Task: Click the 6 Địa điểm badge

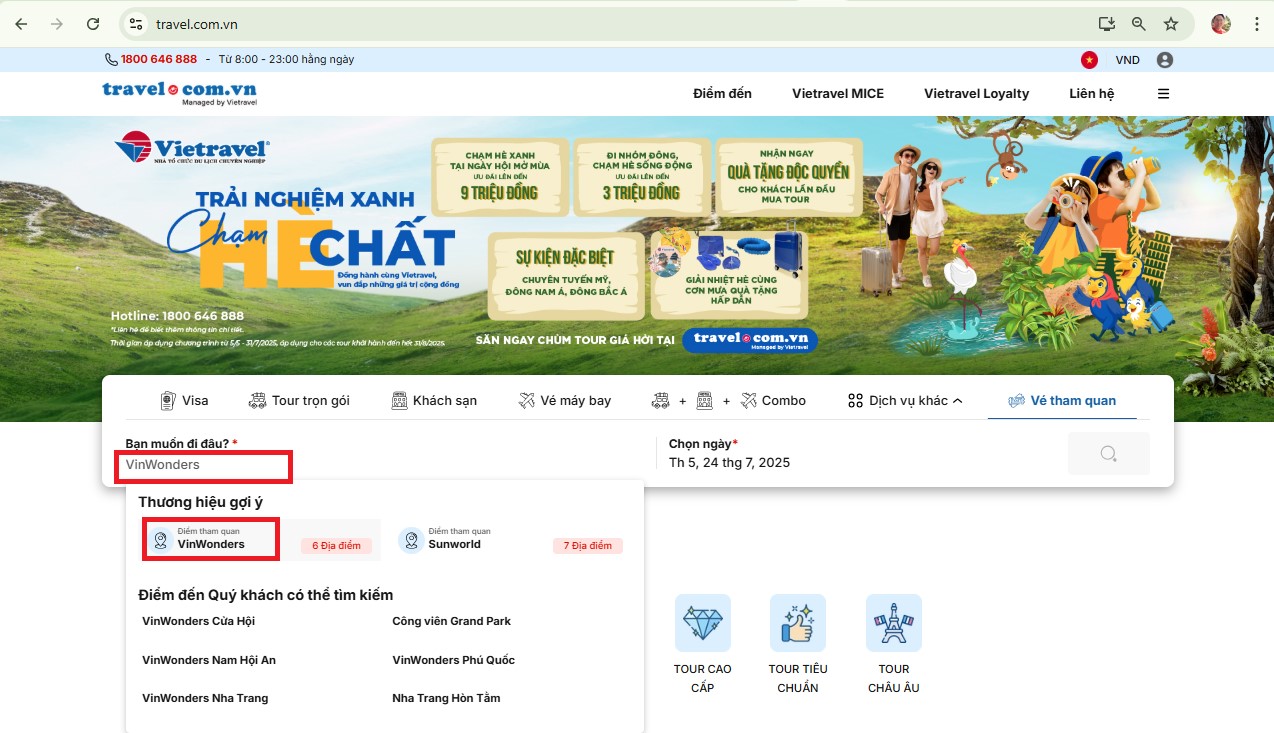Action: pos(336,546)
